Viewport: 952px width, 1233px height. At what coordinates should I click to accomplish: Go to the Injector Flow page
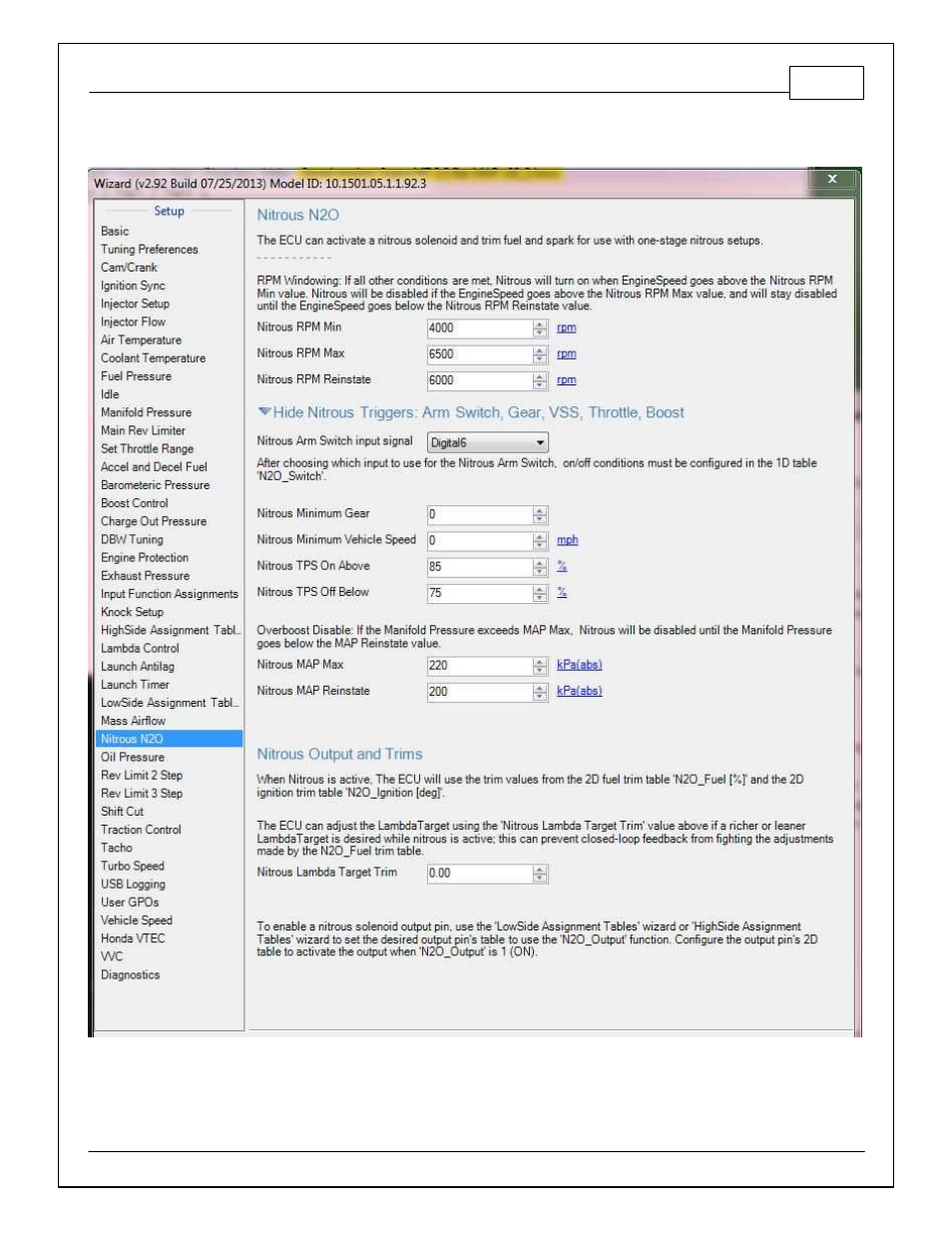[133, 321]
